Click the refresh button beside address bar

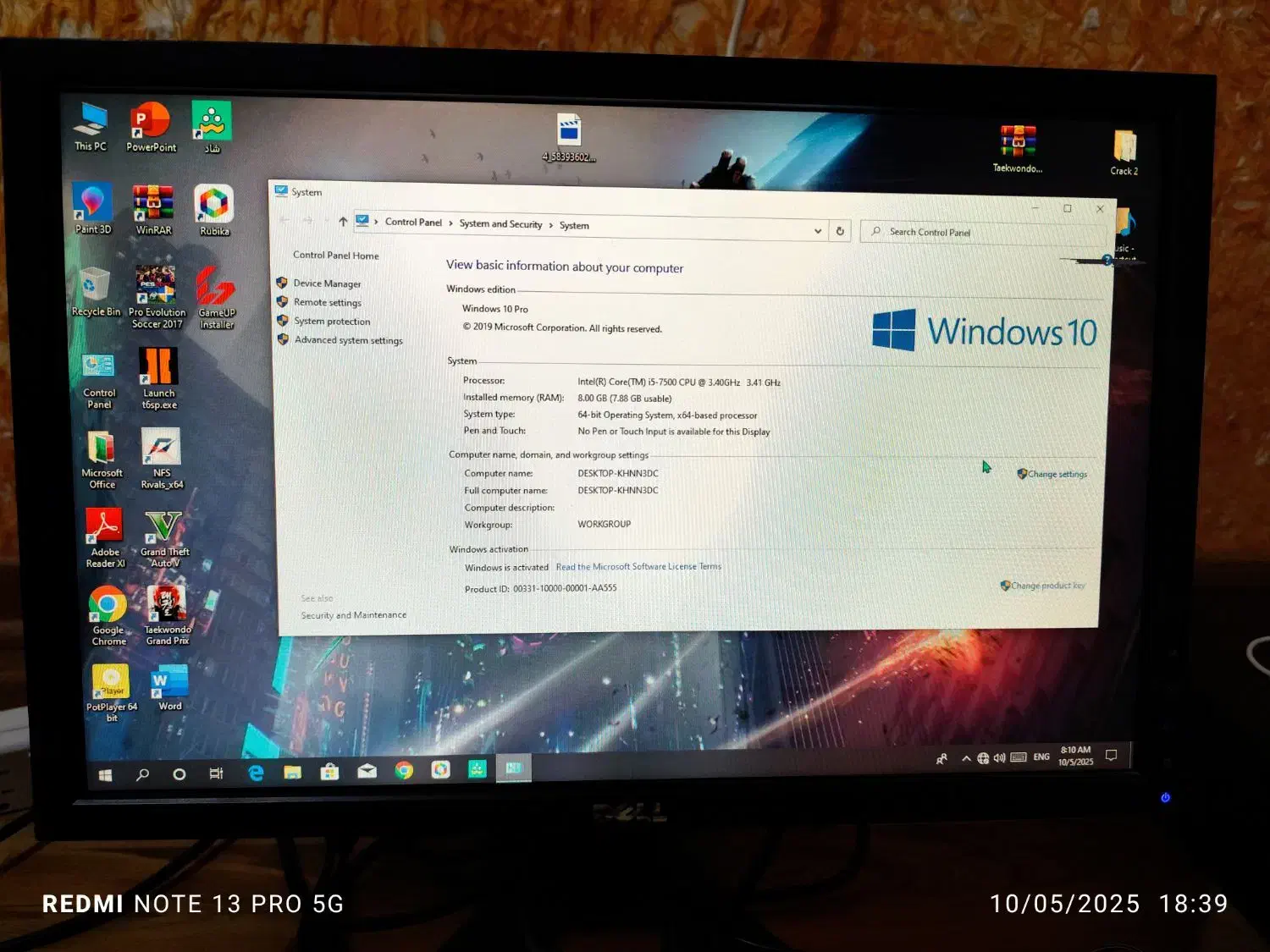coord(840,231)
